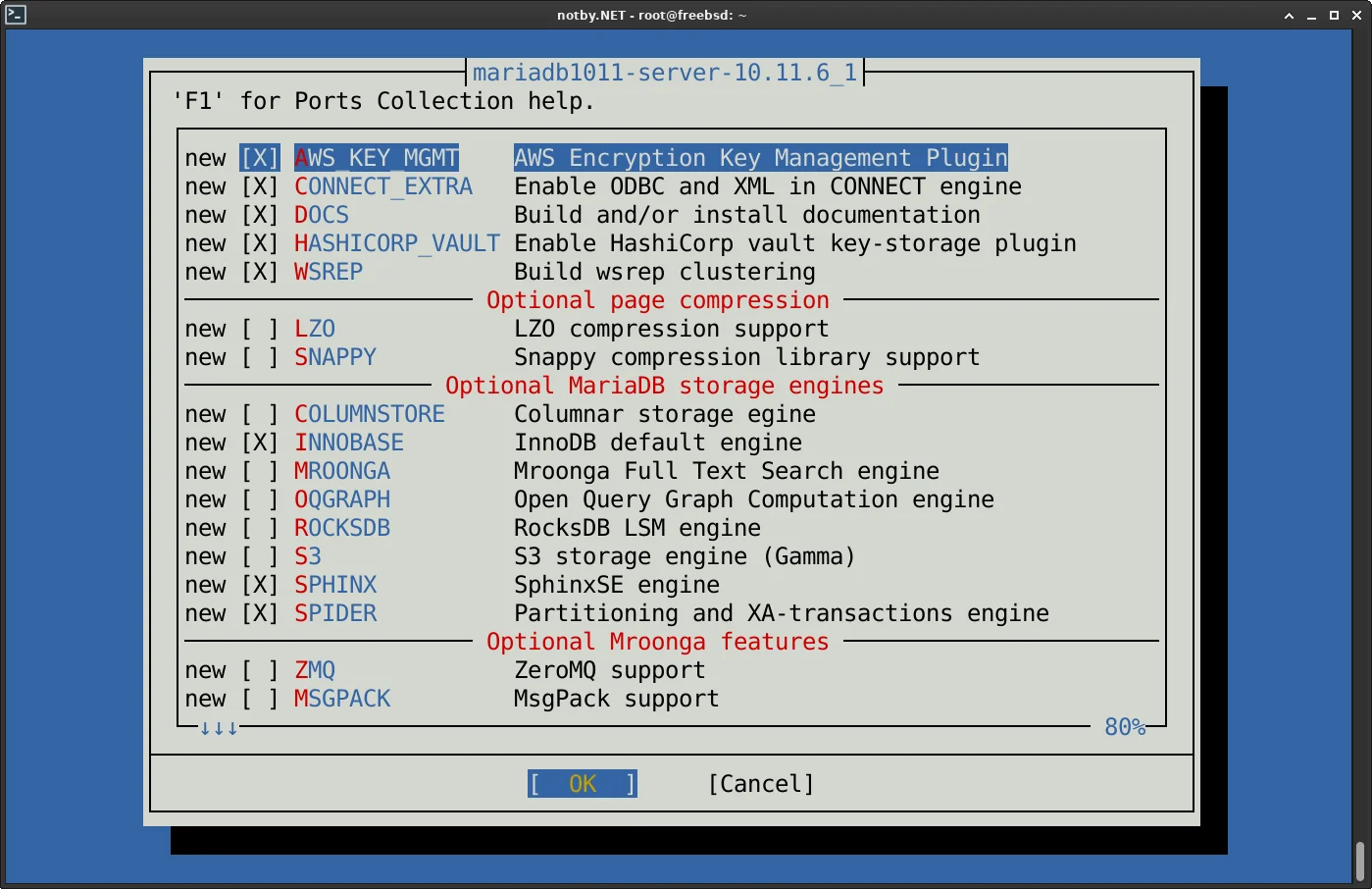Click 'Build wsrep clustering' description
Image resolution: width=1372 pixels, height=889 pixels.
[x=665, y=272]
